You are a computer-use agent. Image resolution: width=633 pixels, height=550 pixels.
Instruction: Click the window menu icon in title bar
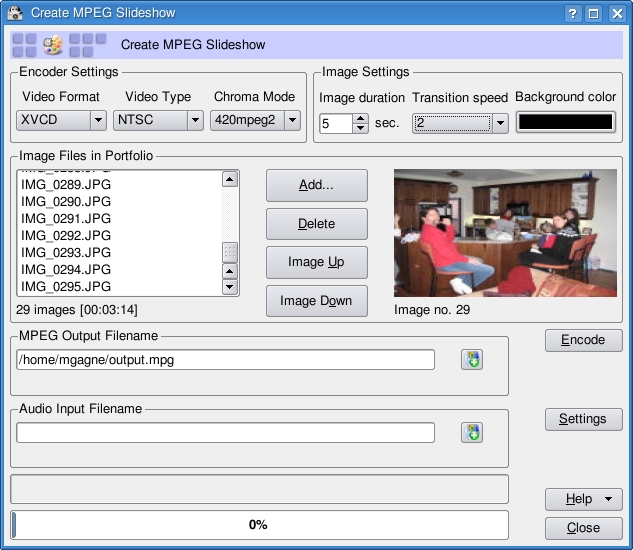pyautogui.click(x=14, y=13)
